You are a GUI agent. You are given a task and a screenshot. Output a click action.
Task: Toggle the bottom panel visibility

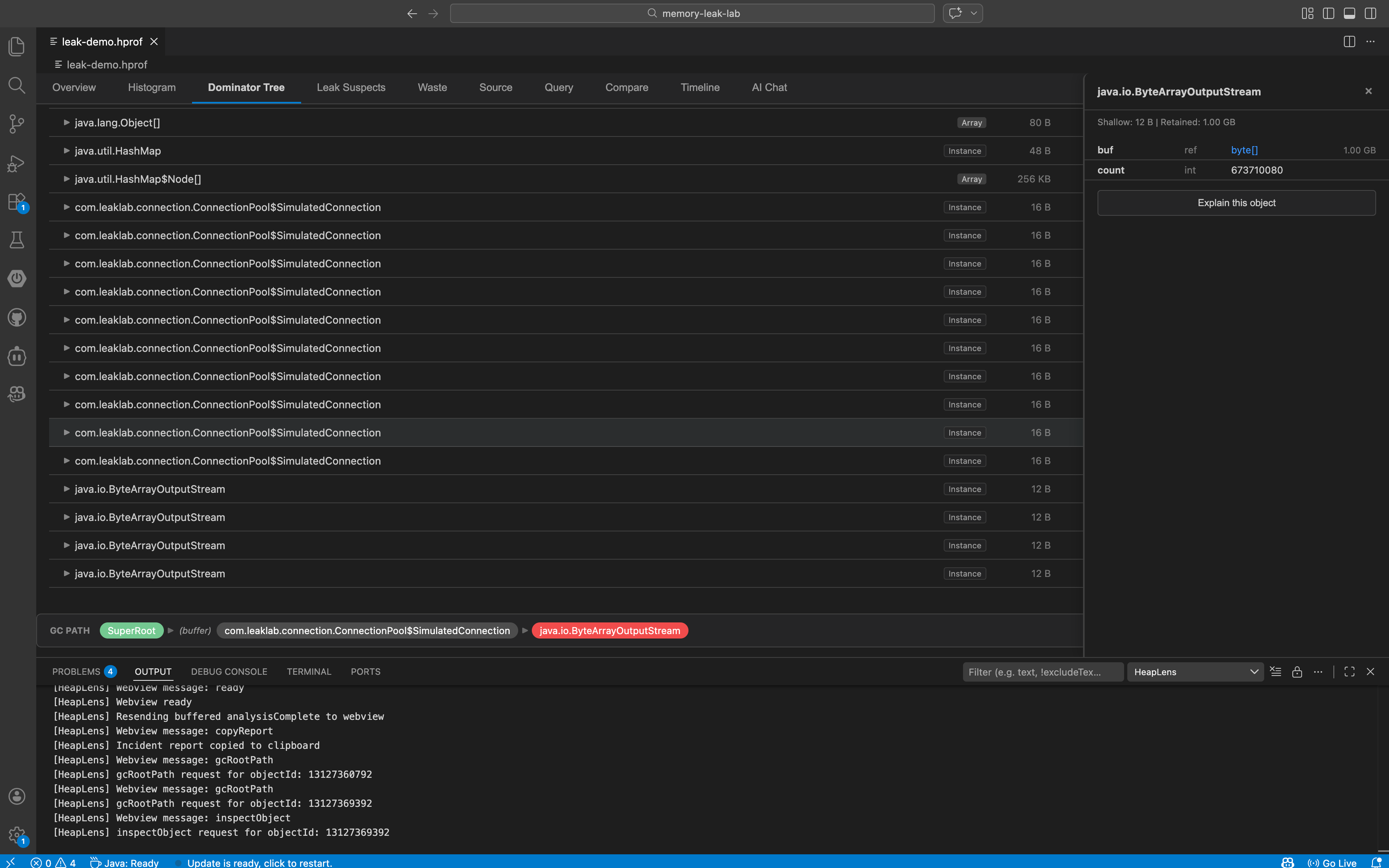click(1349, 13)
